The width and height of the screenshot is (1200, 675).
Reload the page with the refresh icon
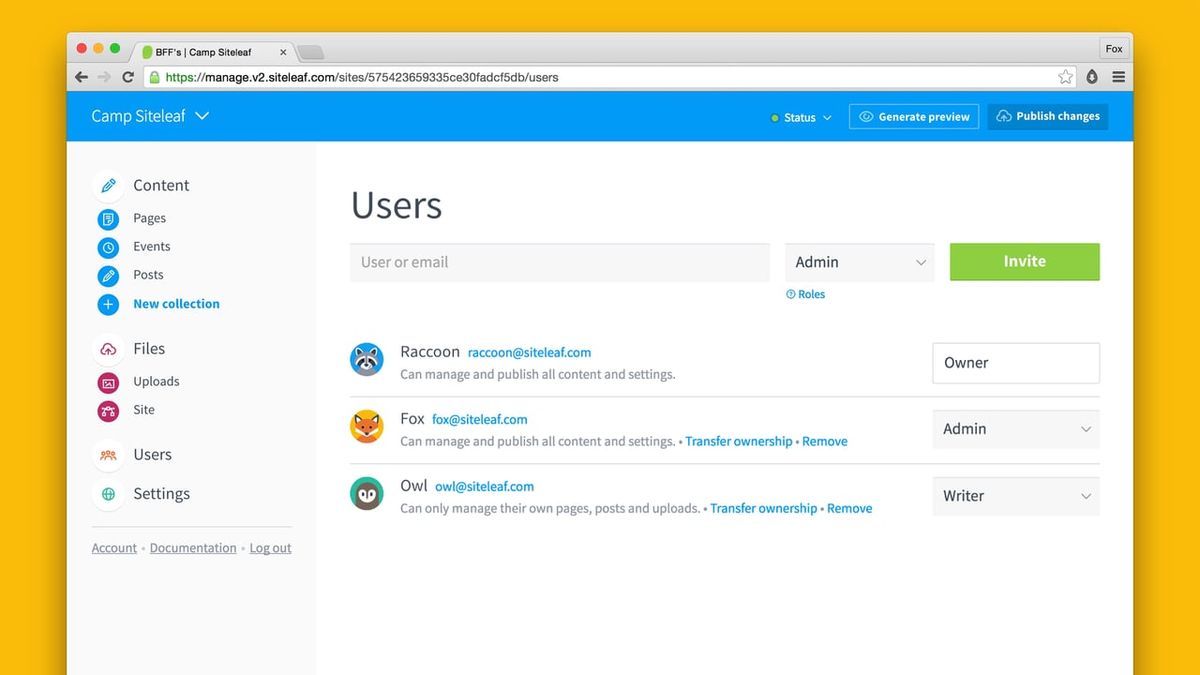click(x=128, y=77)
